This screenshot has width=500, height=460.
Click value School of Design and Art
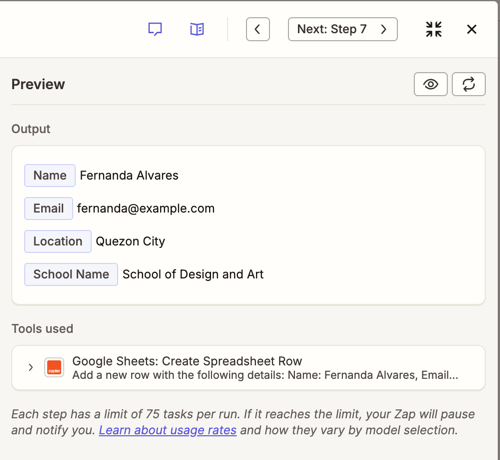(193, 274)
